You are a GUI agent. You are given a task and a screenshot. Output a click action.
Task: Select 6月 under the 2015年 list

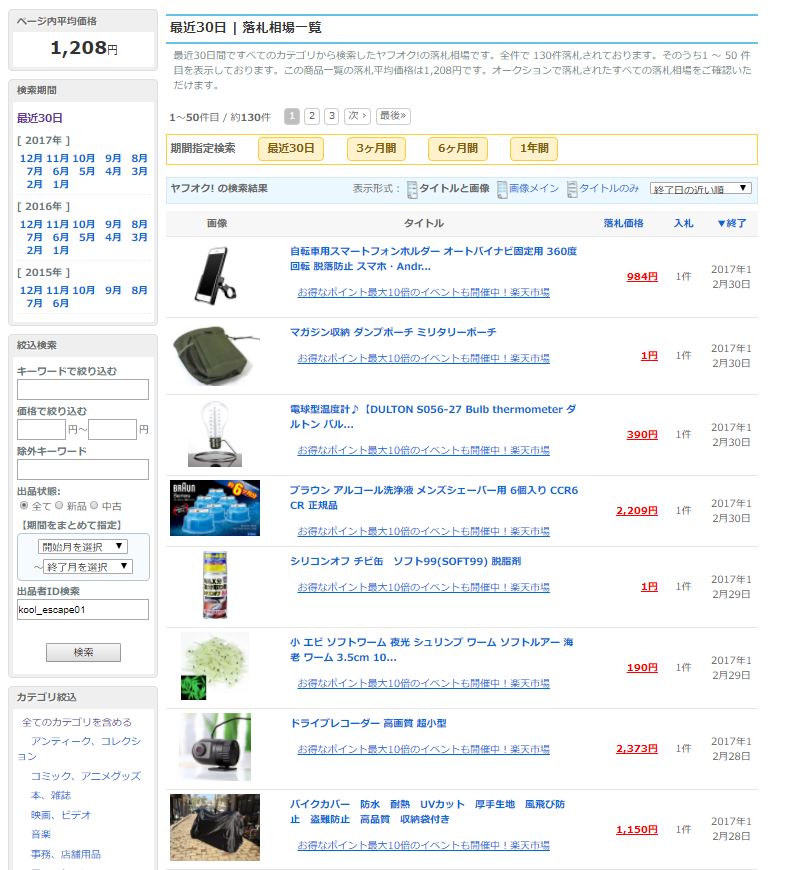61,303
